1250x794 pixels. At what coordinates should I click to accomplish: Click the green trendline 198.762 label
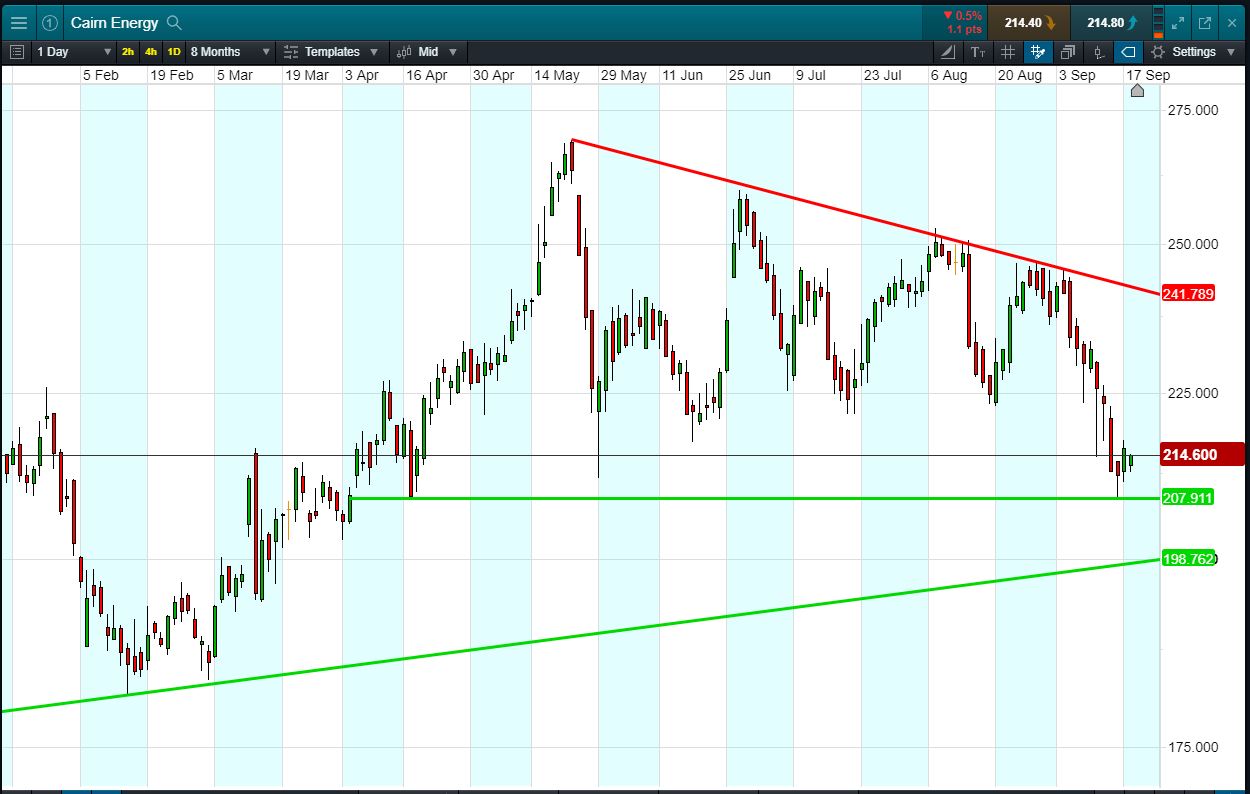click(1188, 558)
